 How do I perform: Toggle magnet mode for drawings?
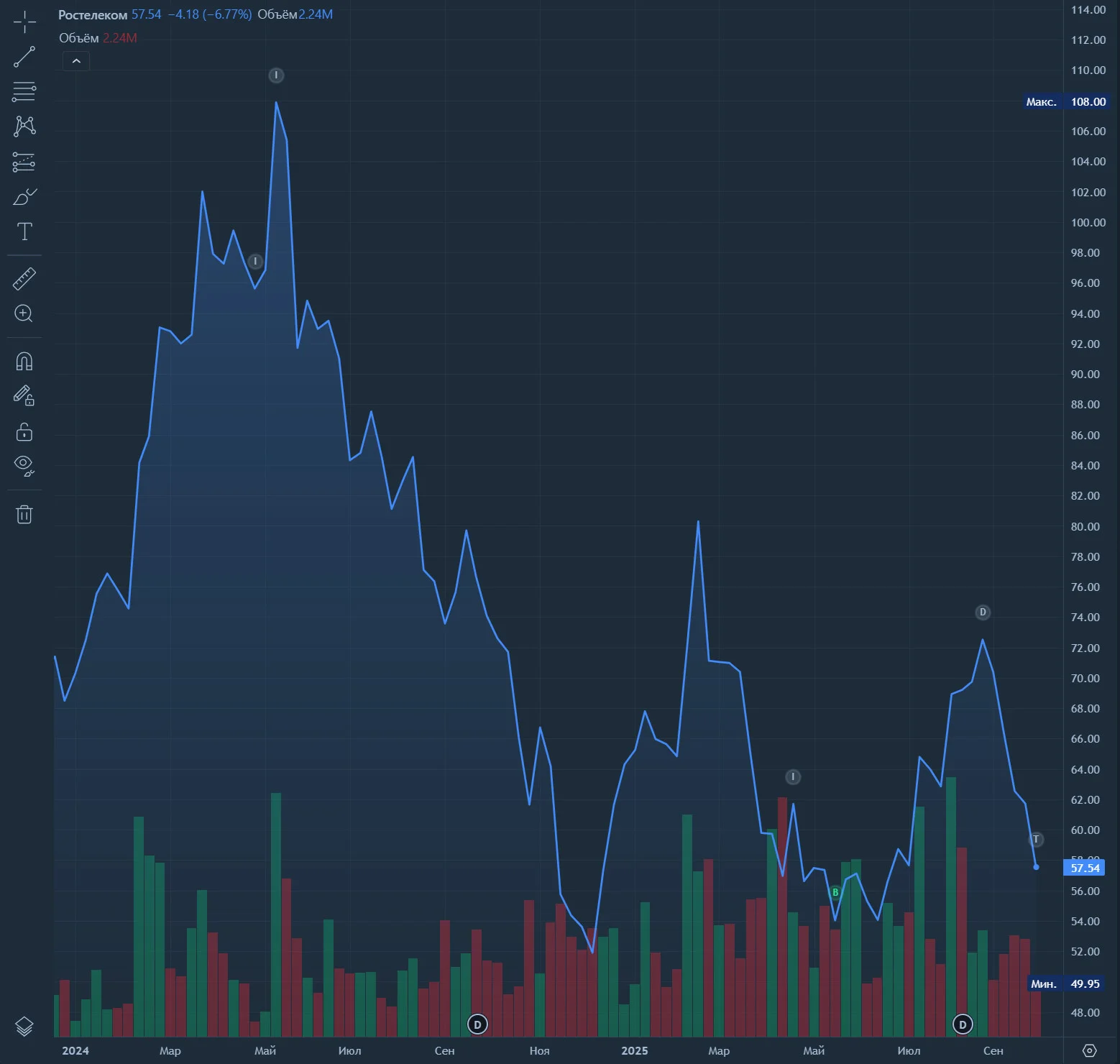pos(24,361)
